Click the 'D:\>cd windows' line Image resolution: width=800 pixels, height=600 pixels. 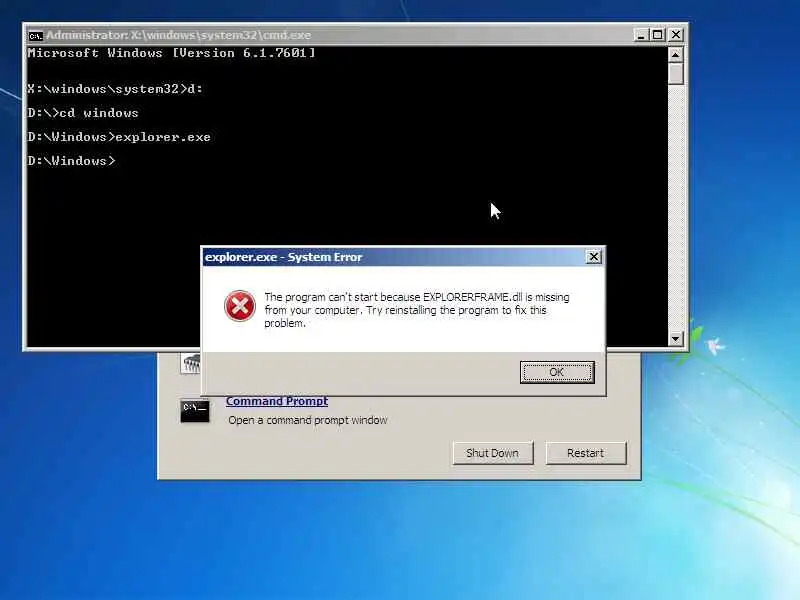[83, 113]
